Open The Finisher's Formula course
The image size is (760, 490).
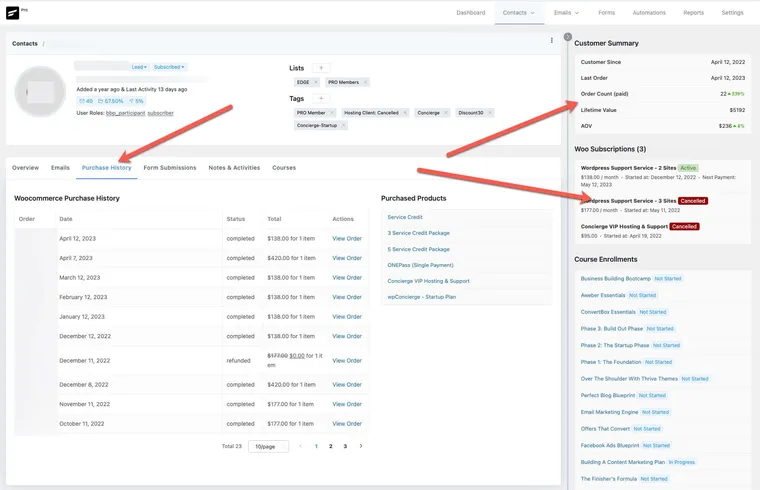click(609, 479)
